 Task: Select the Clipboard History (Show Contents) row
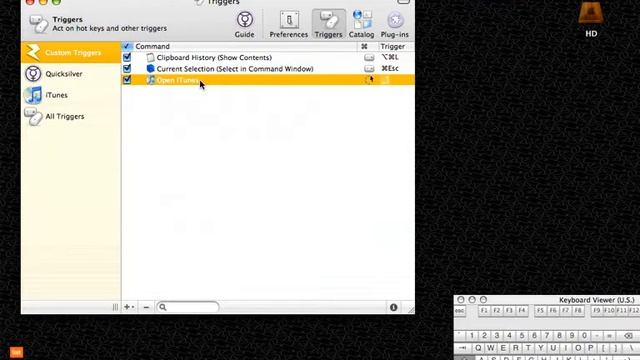pos(268,58)
